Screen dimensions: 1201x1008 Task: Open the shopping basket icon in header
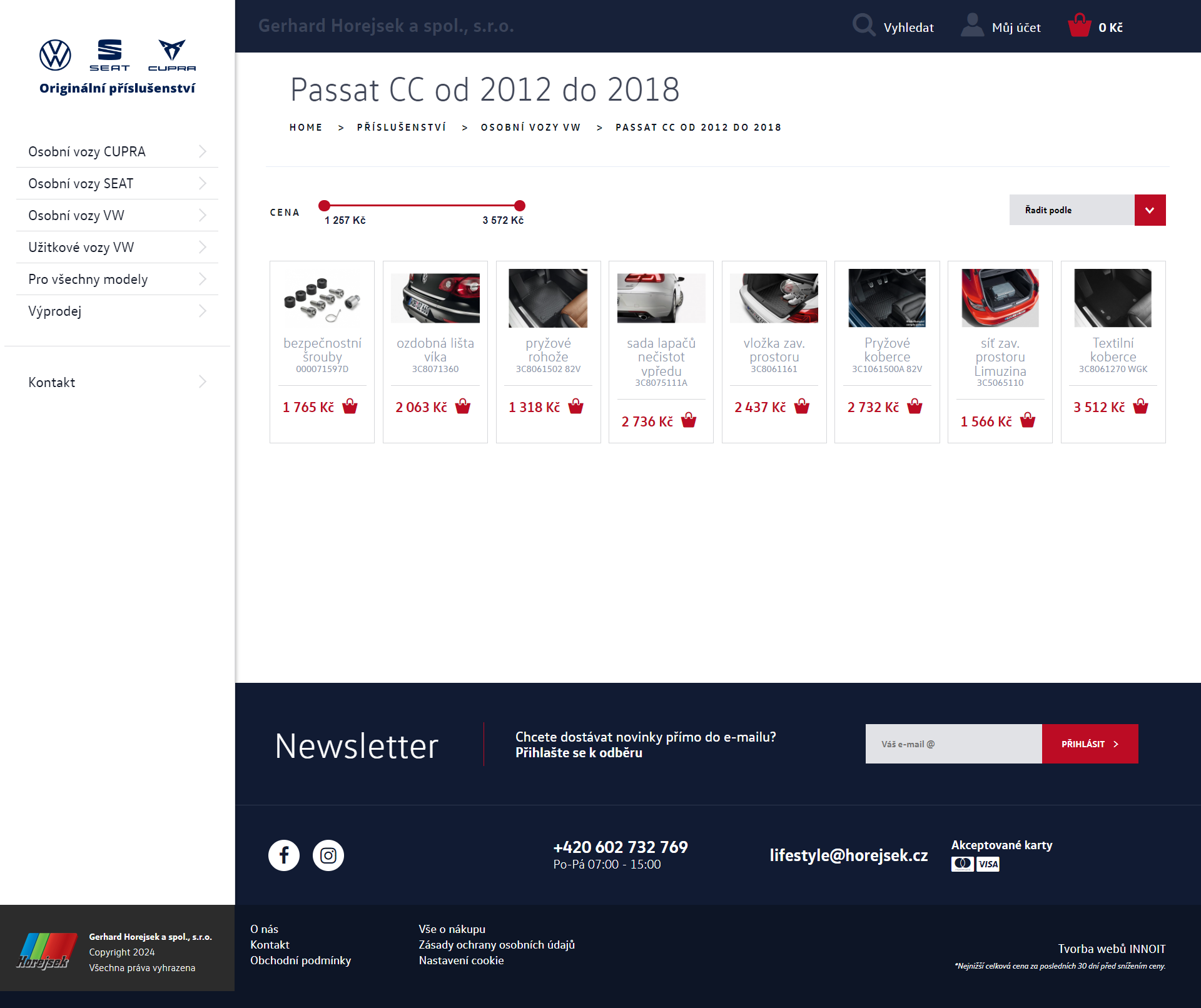click(1079, 26)
